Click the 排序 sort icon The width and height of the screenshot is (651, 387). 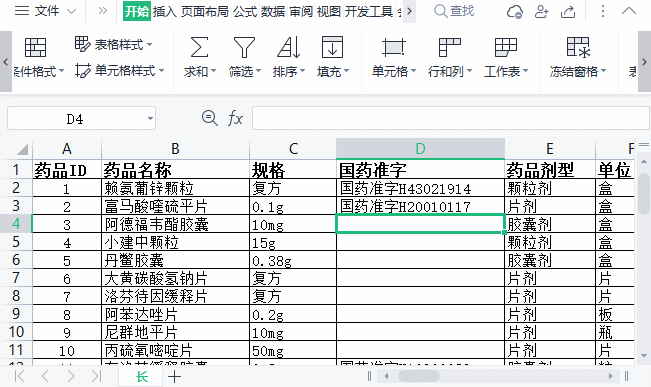[x=289, y=47]
